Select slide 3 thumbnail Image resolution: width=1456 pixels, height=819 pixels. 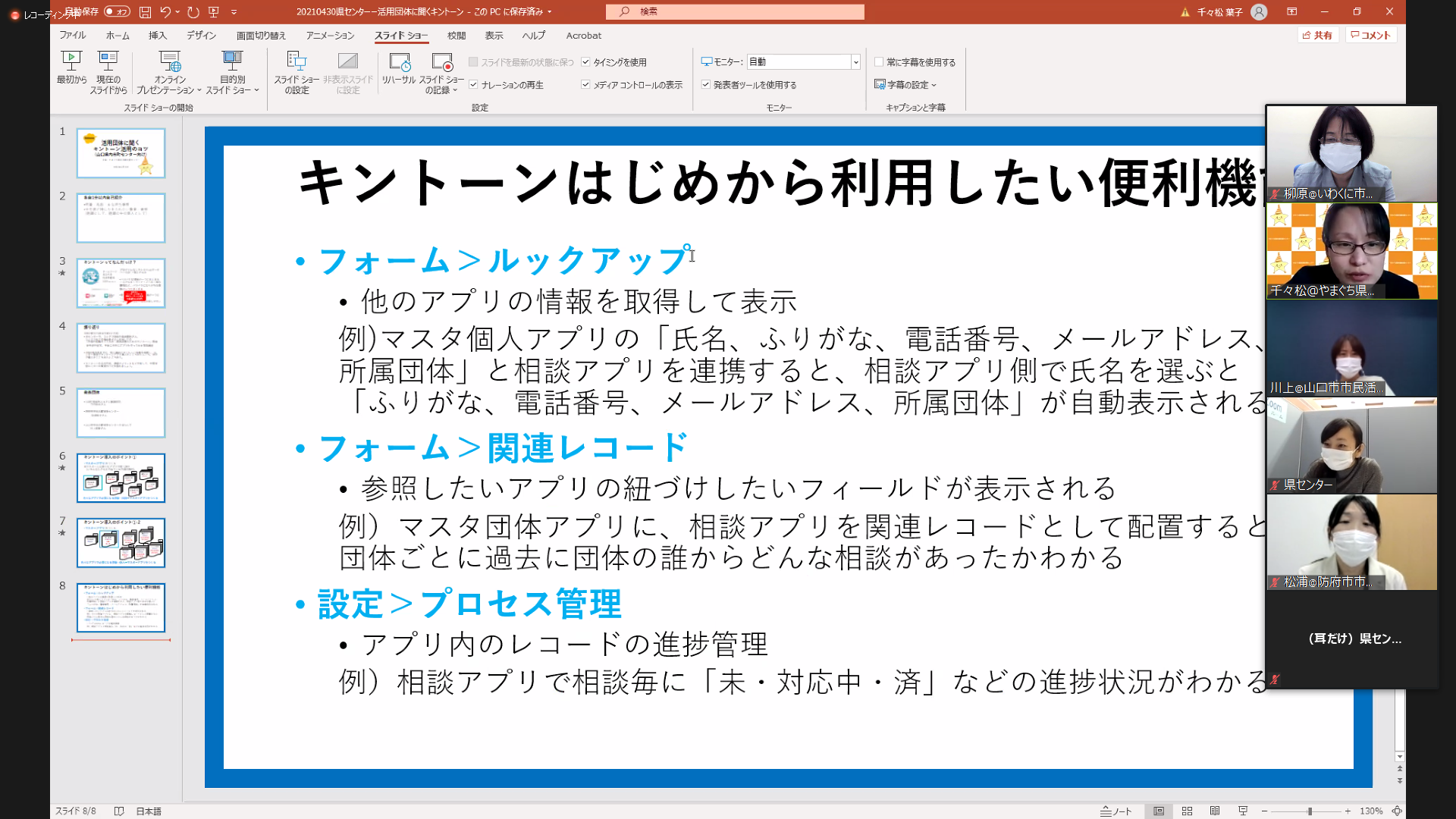click(121, 283)
